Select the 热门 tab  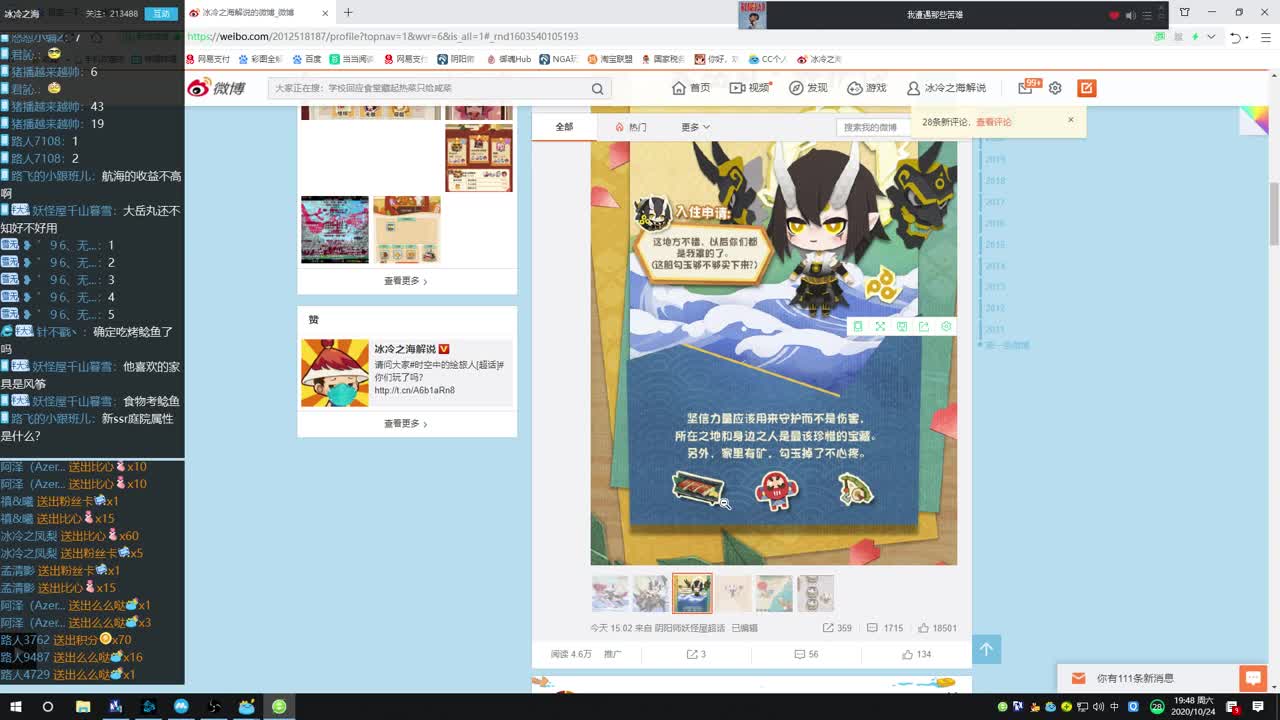(631, 127)
